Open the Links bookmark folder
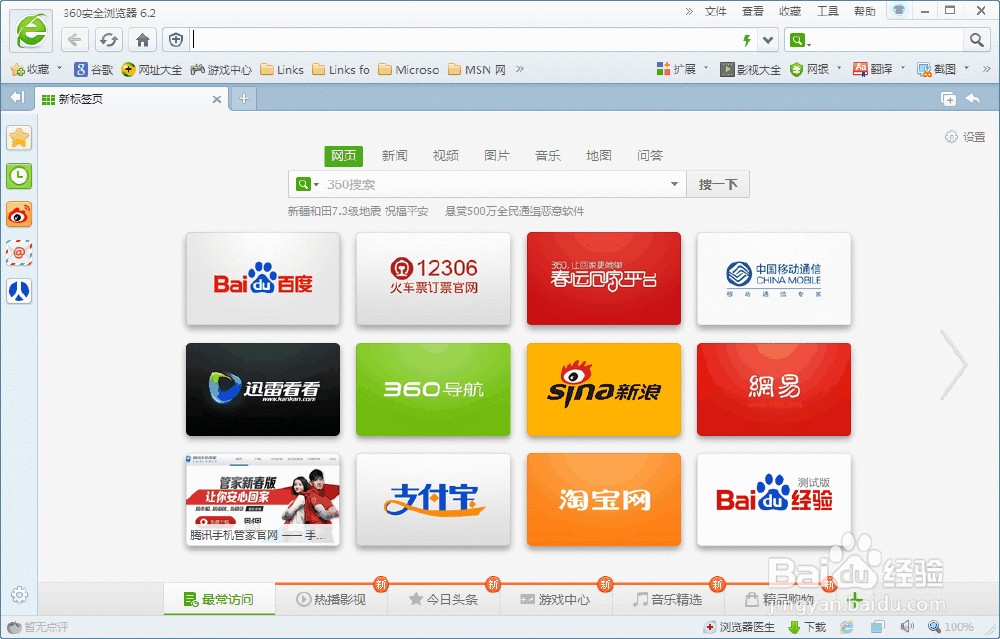The image size is (1000, 639). click(282, 70)
